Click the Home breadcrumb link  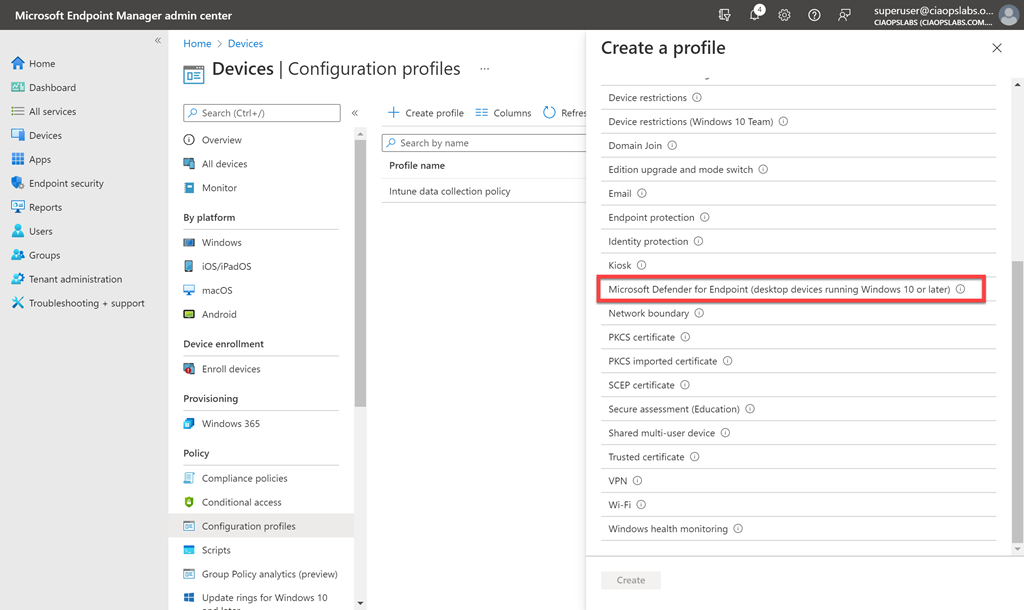tap(197, 44)
